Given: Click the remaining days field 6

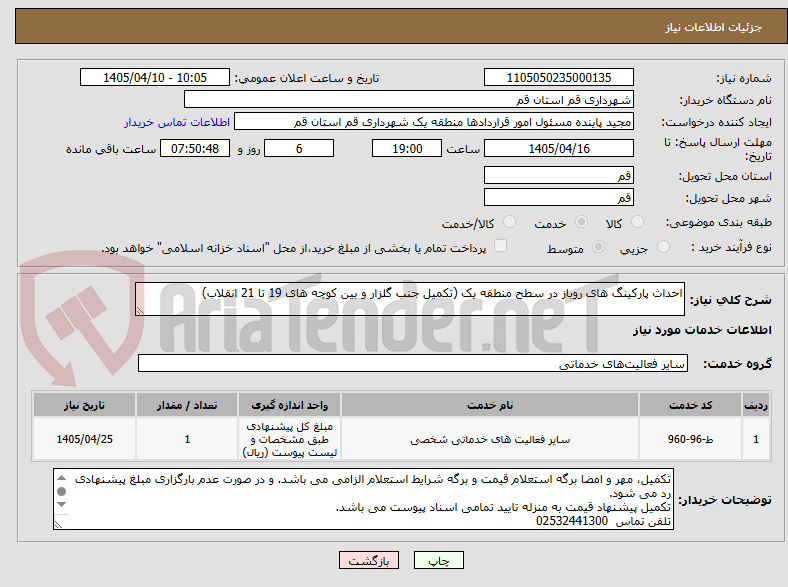Looking at the screenshot, I should [x=299, y=149].
